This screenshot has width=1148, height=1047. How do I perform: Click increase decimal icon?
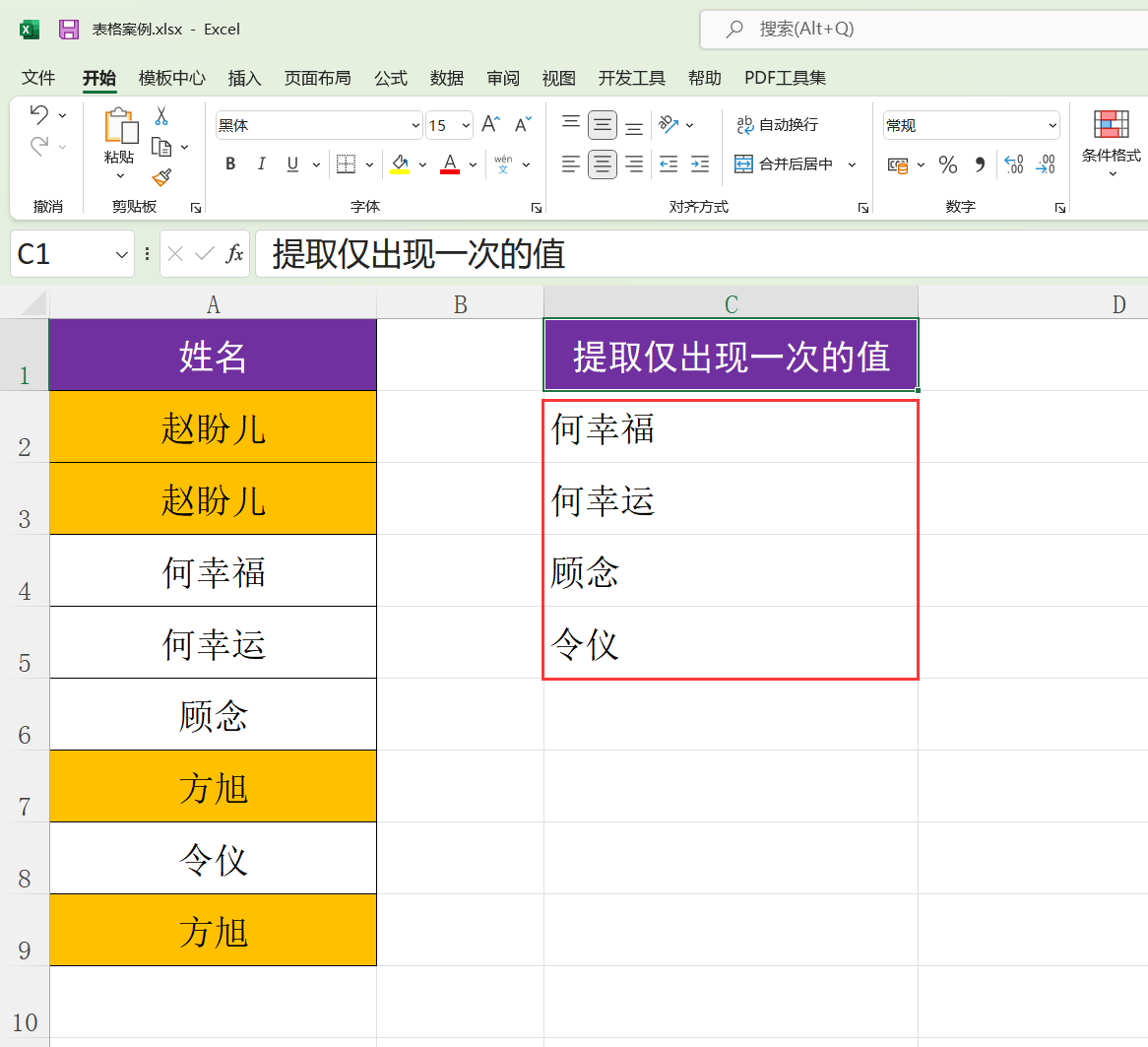[1014, 164]
